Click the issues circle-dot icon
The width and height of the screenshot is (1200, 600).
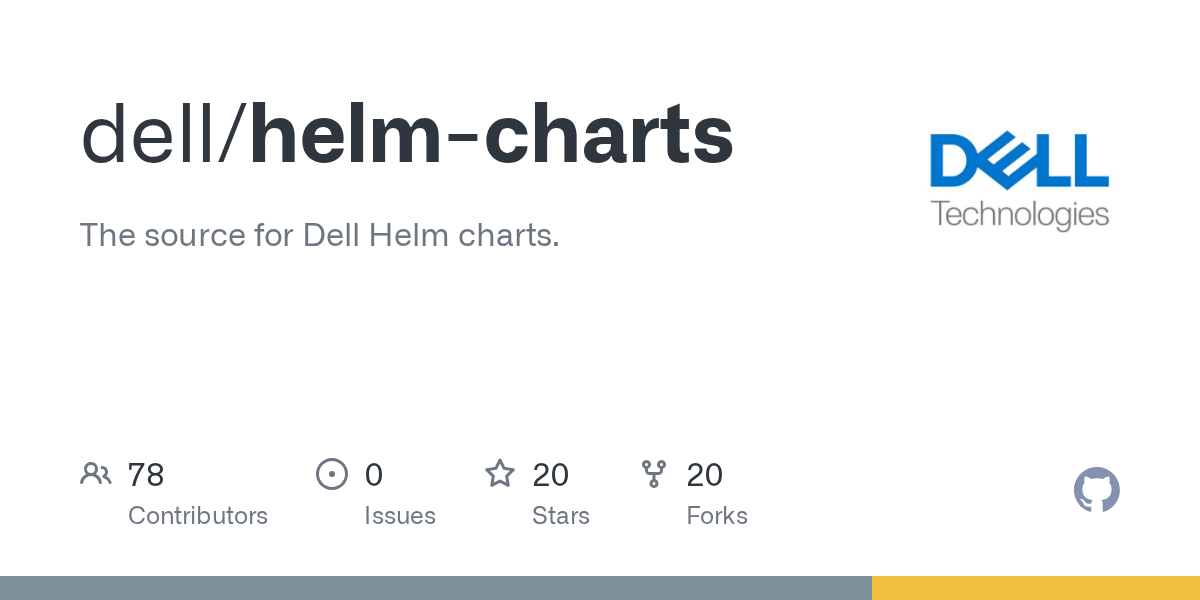point(331,474)
